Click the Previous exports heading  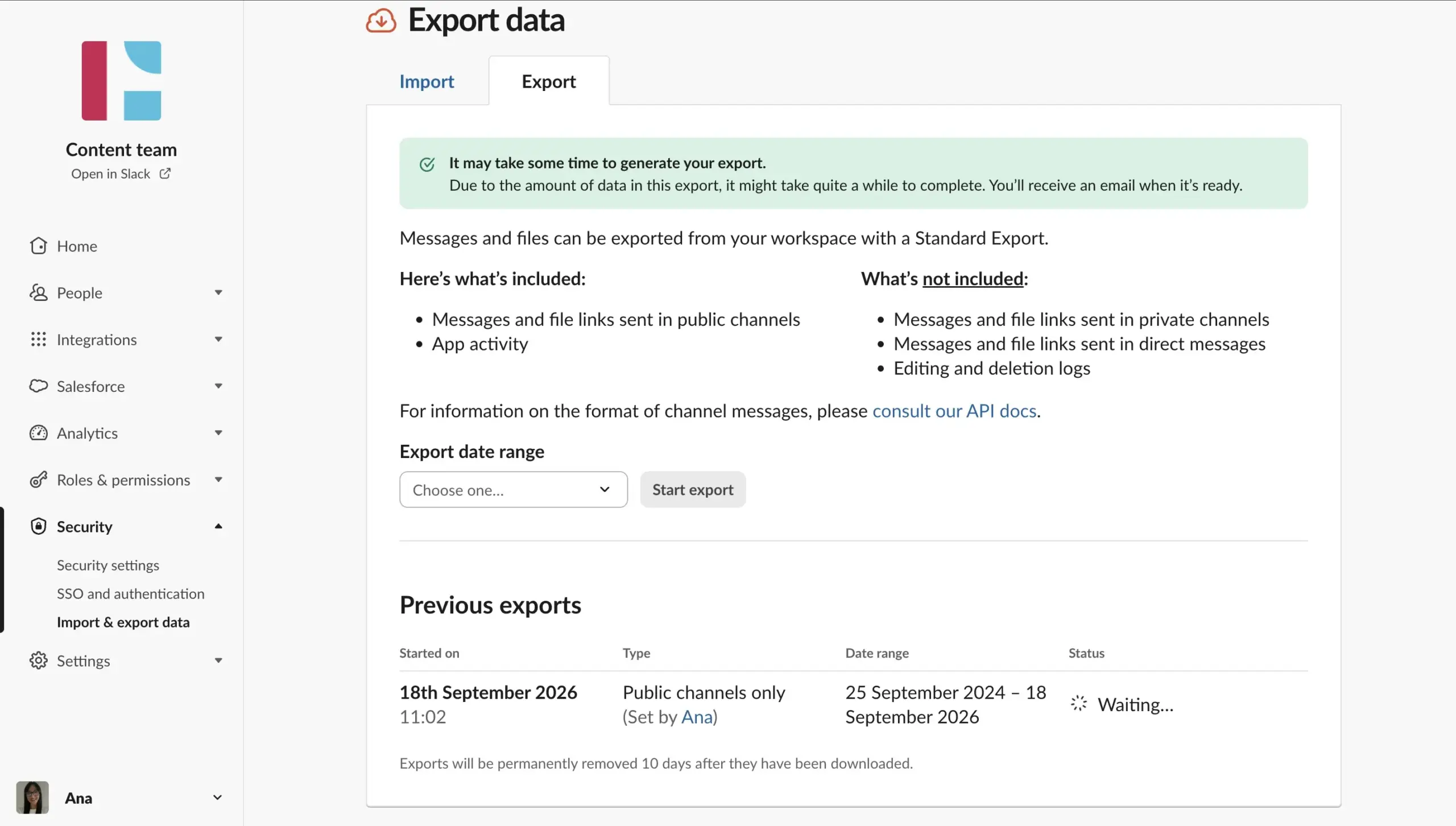click(490, 605)
